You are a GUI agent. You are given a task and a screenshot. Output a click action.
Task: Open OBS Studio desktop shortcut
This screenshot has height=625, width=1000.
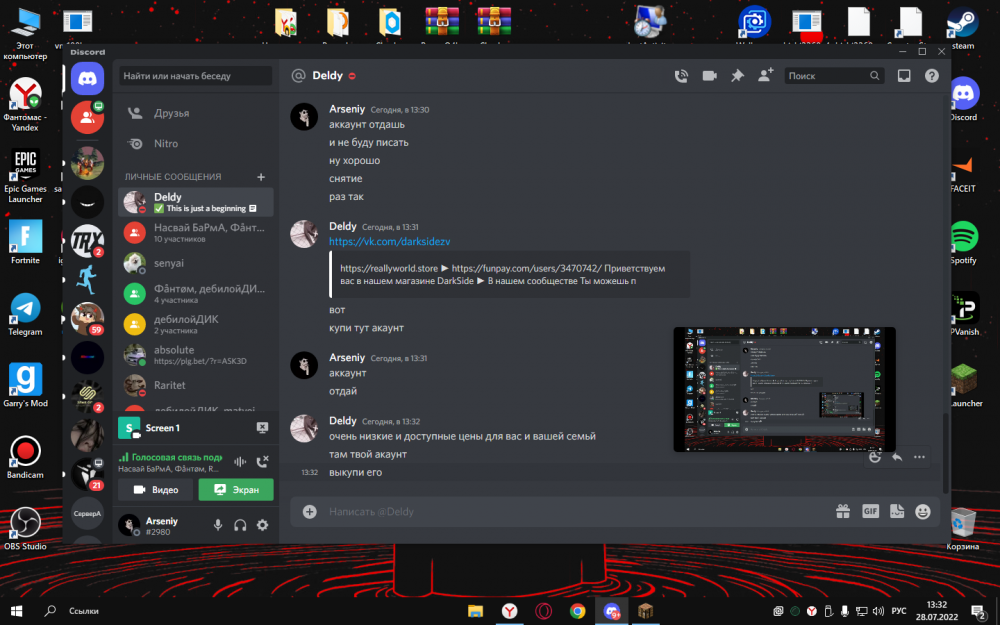[x=26, y=529]
